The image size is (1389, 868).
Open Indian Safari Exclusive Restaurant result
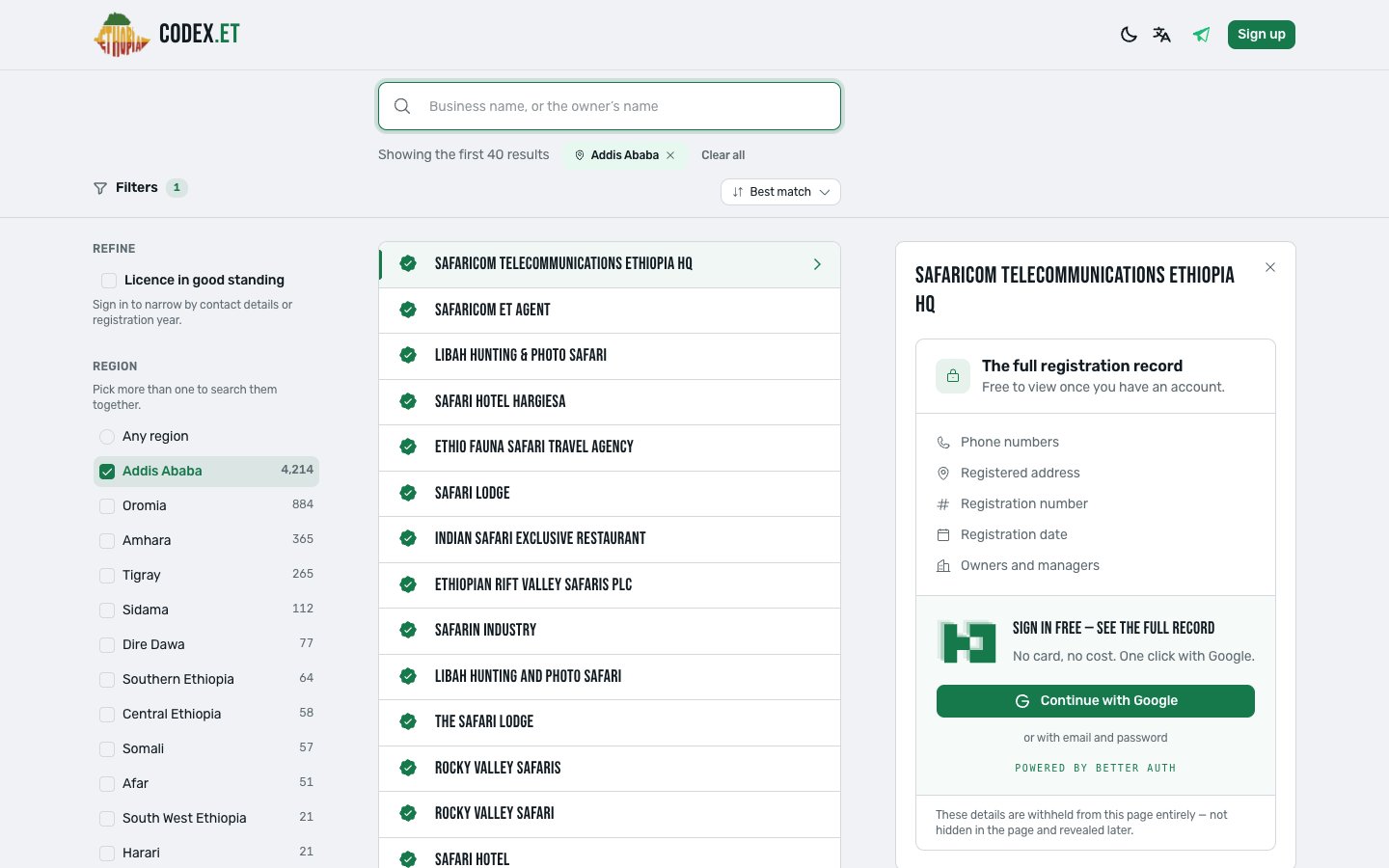click(x=610, y=539)
